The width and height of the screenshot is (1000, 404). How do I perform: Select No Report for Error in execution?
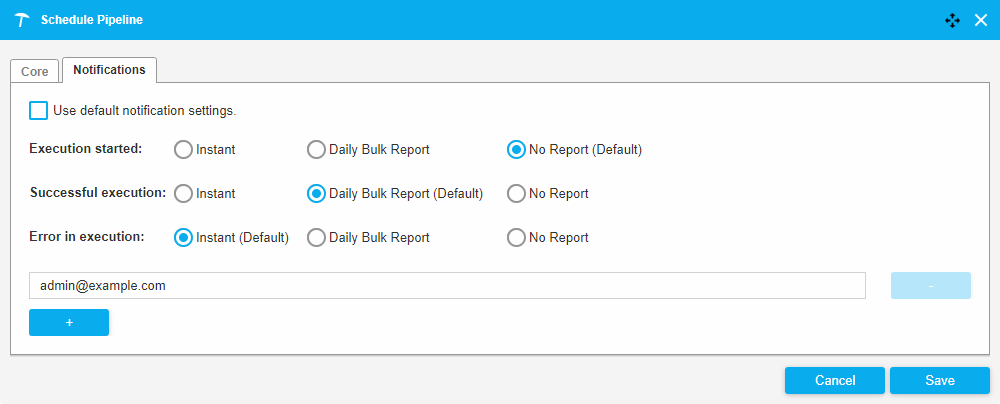[516, 238]
